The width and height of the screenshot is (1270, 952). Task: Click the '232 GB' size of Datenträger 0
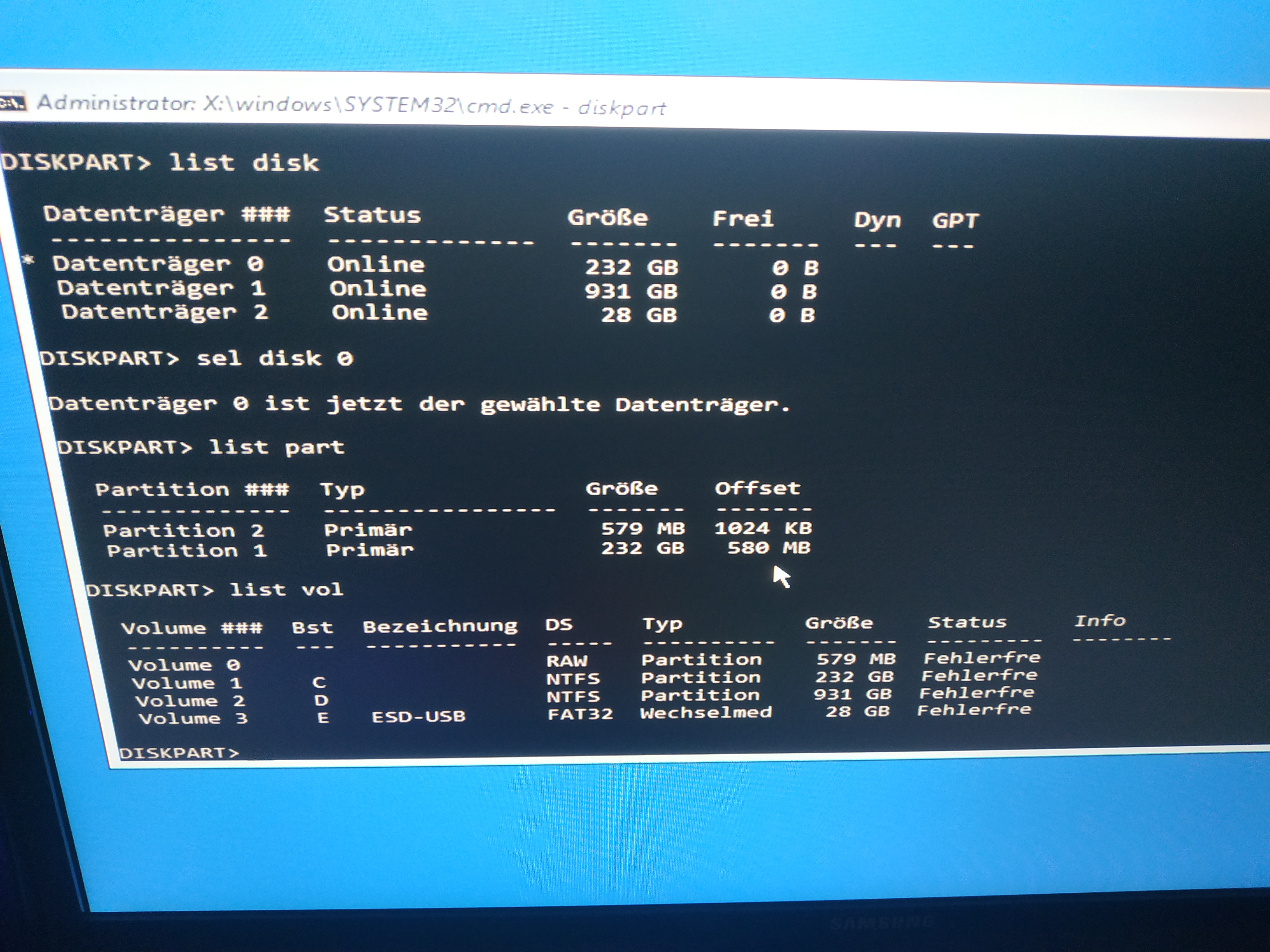(x=632, y=268)
